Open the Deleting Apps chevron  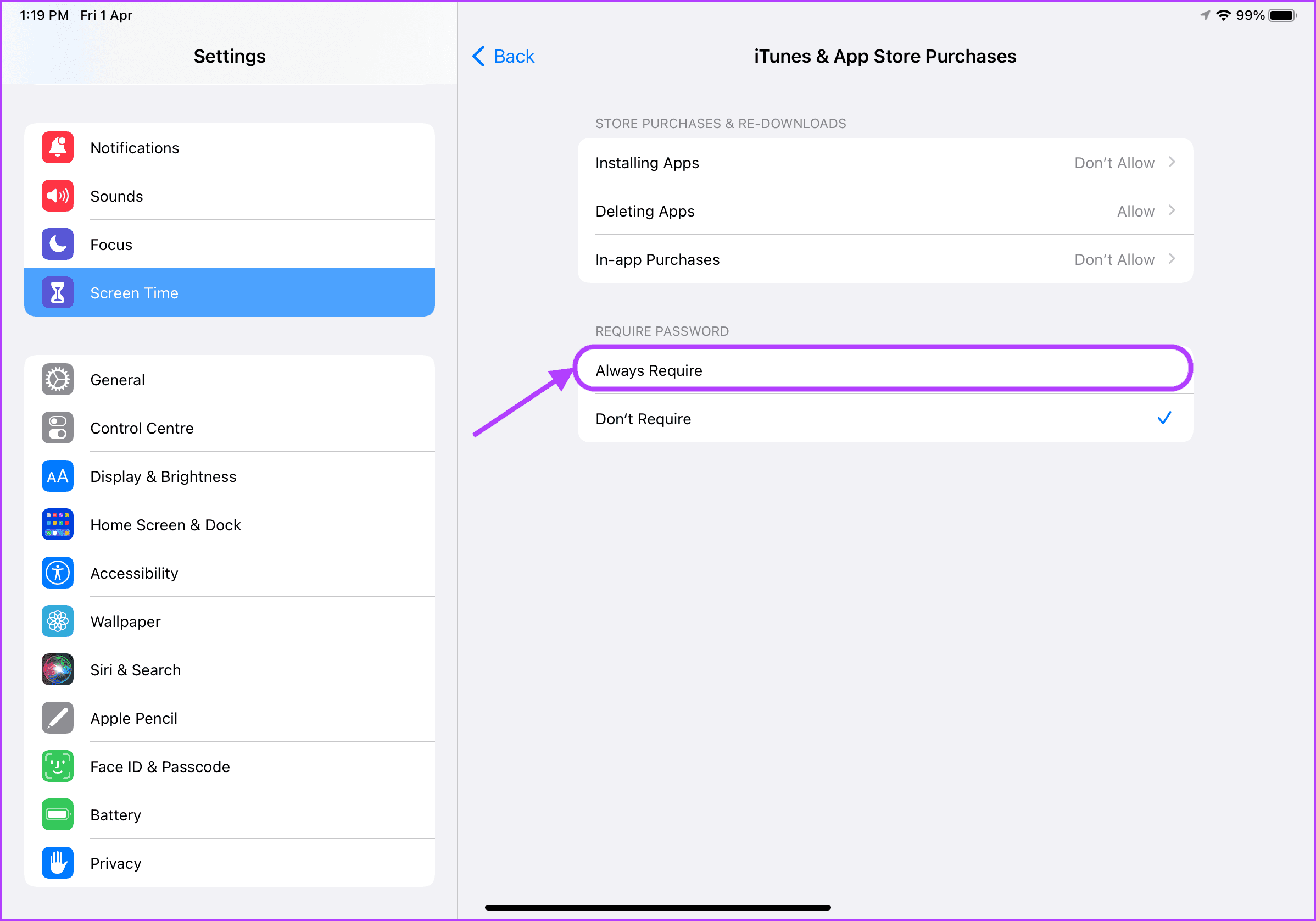pyautogui.click(x=1172, y=210)
